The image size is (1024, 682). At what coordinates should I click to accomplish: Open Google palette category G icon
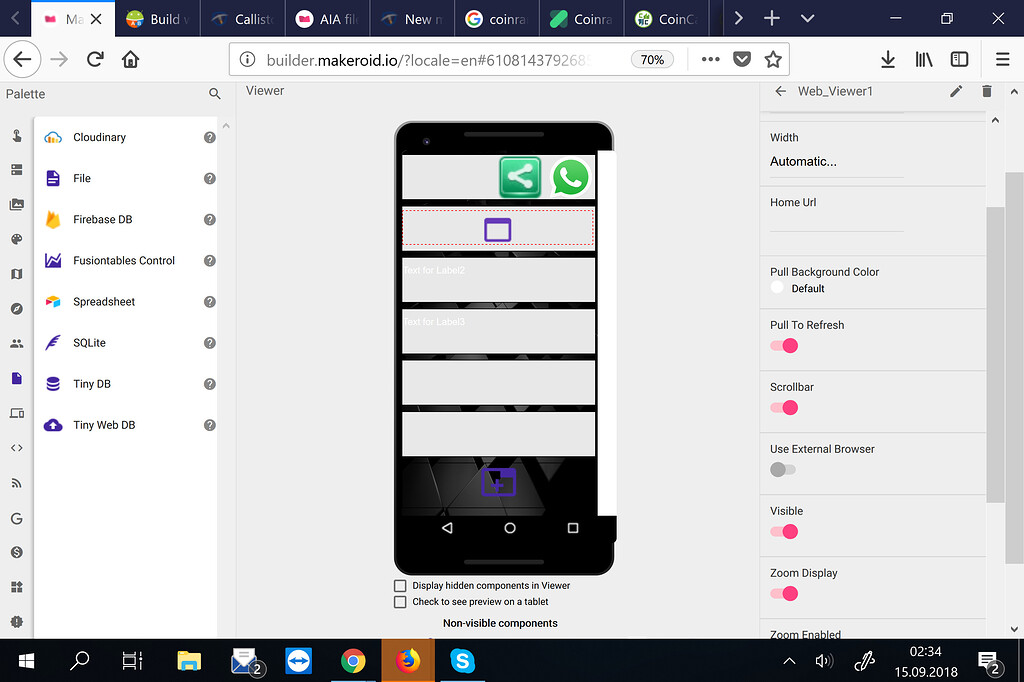pyautogui.click(x=17, y=518)
